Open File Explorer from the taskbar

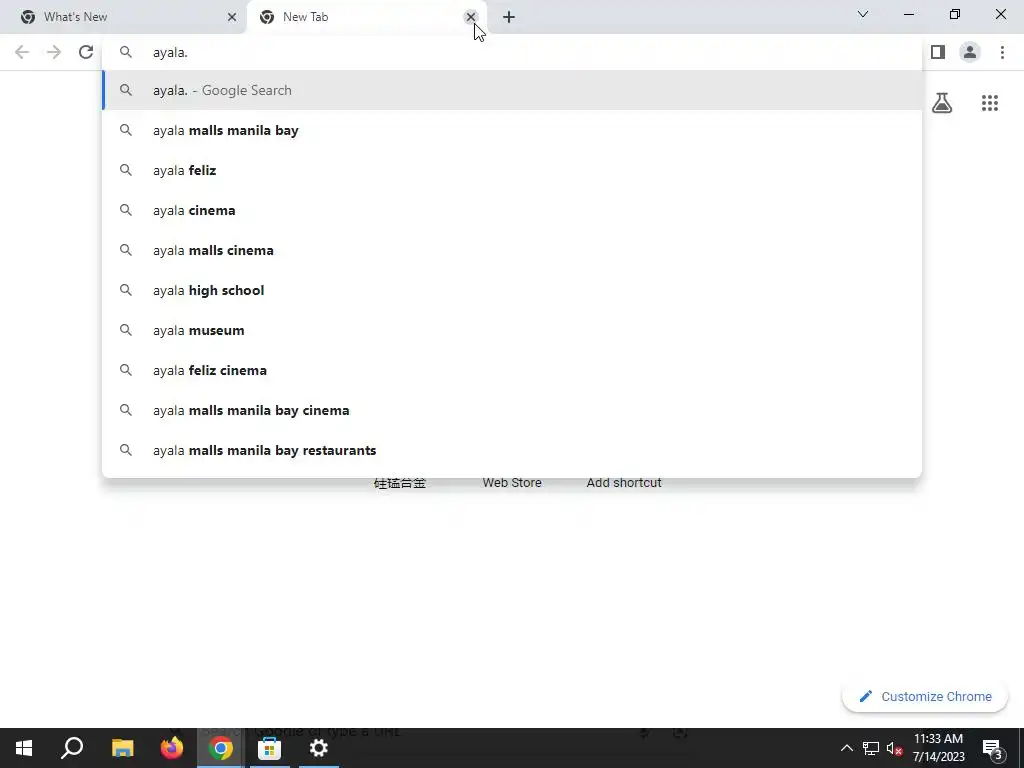[122, 748]
